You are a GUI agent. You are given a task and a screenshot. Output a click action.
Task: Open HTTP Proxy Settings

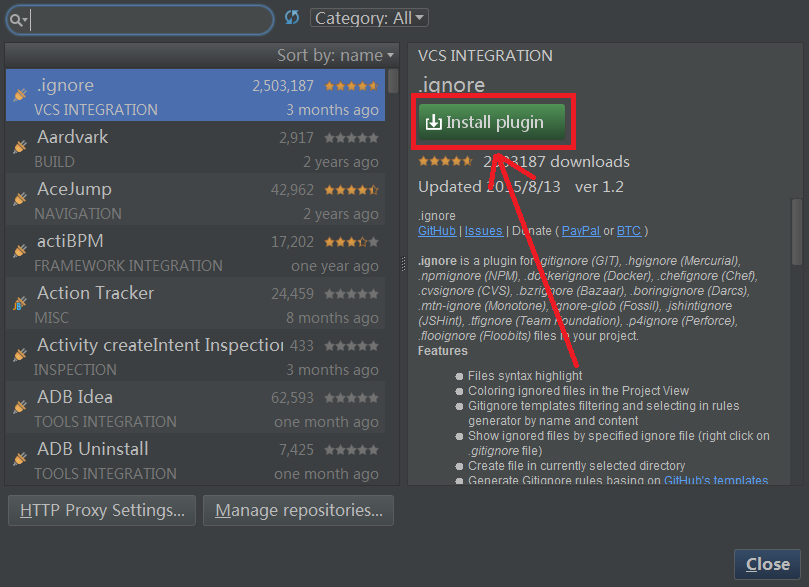point(100,510)
